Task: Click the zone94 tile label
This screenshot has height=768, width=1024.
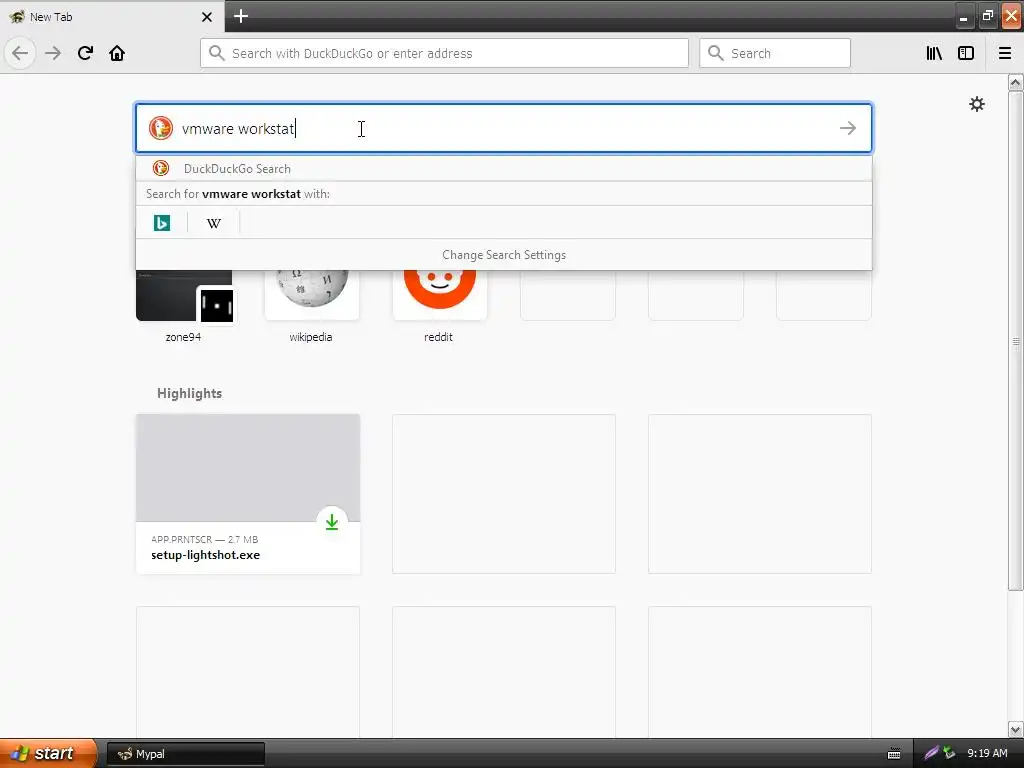Action: click(x=184, y=337)
